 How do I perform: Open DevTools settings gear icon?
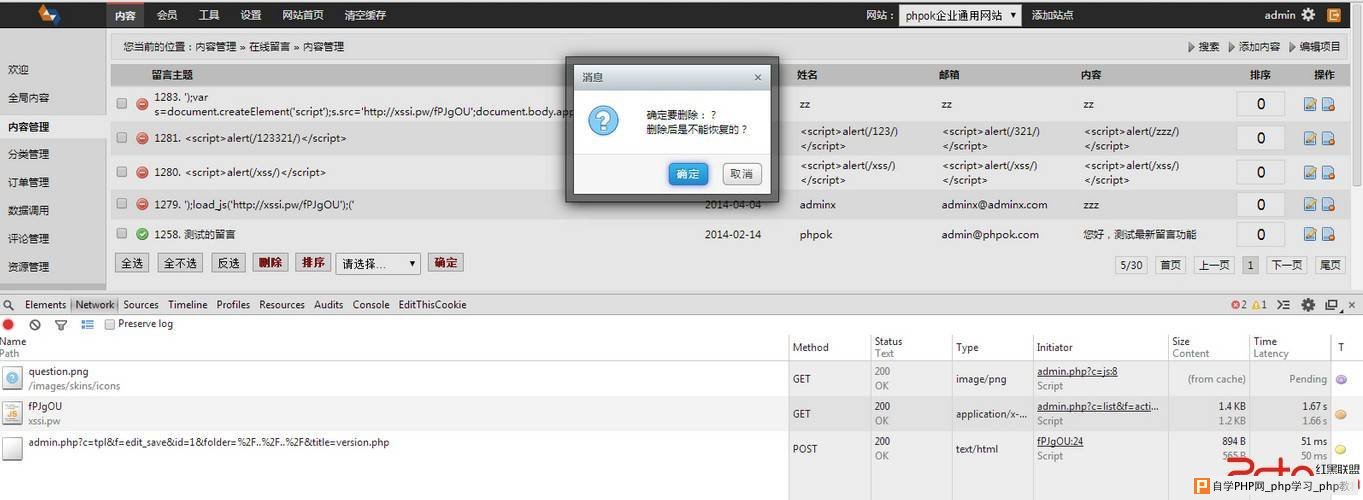(x=1308, y=305)
